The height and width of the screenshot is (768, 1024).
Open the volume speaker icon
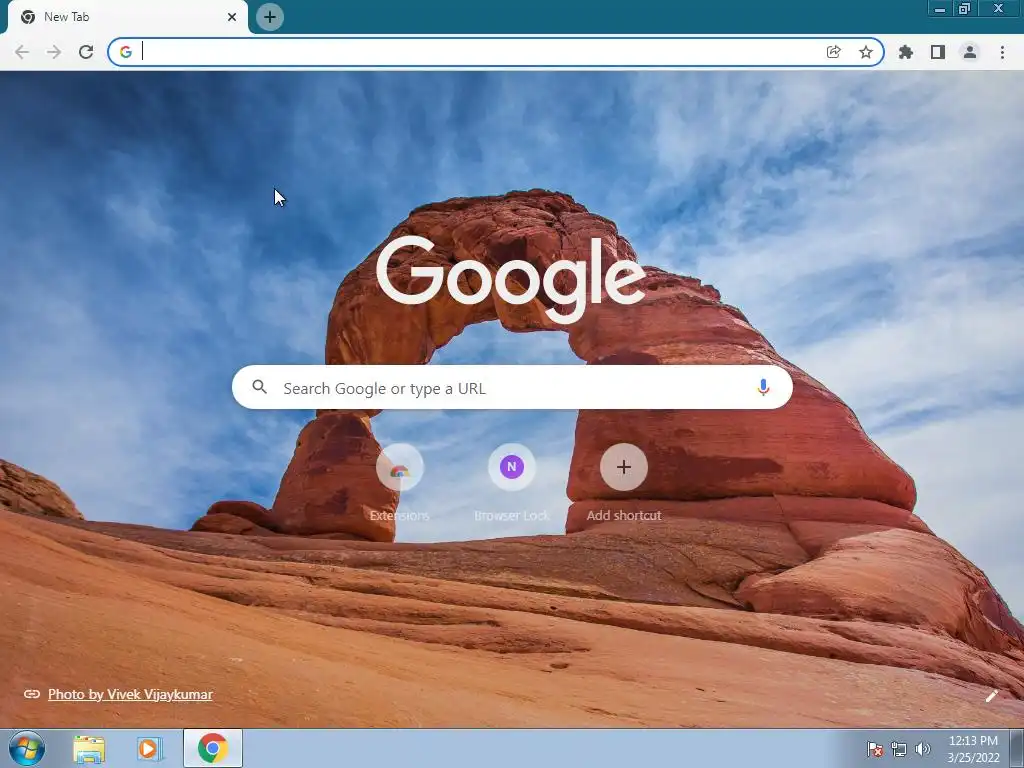923,749
